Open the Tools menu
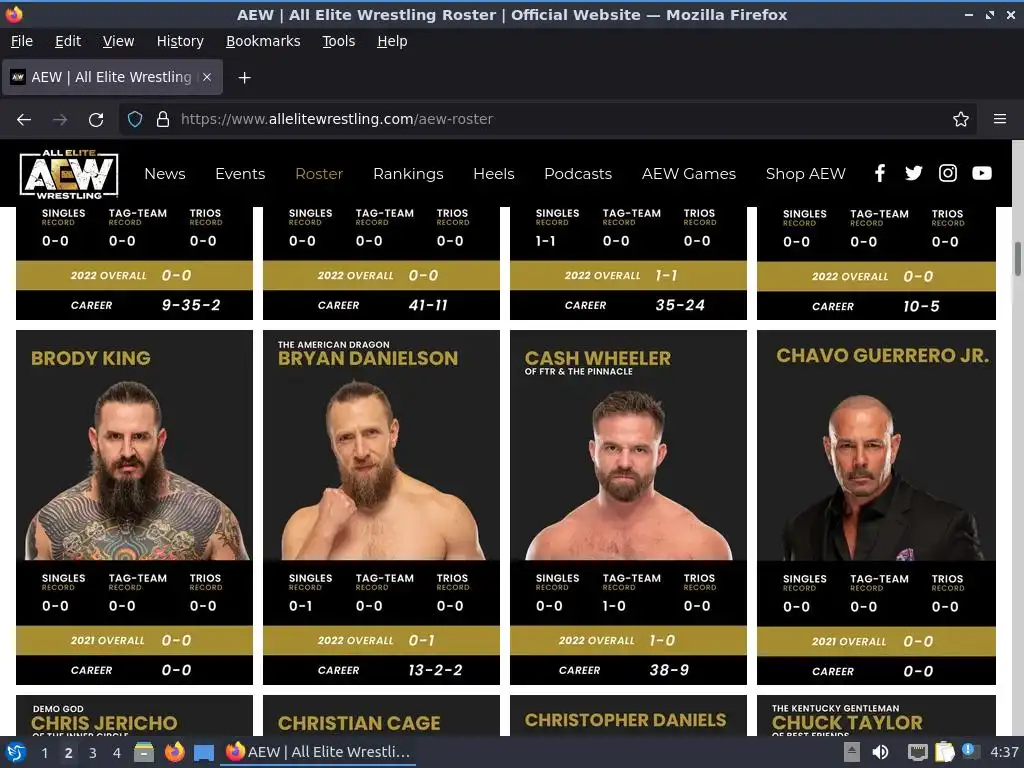Viewport: 1024px width, 768px height. (338, 41)
